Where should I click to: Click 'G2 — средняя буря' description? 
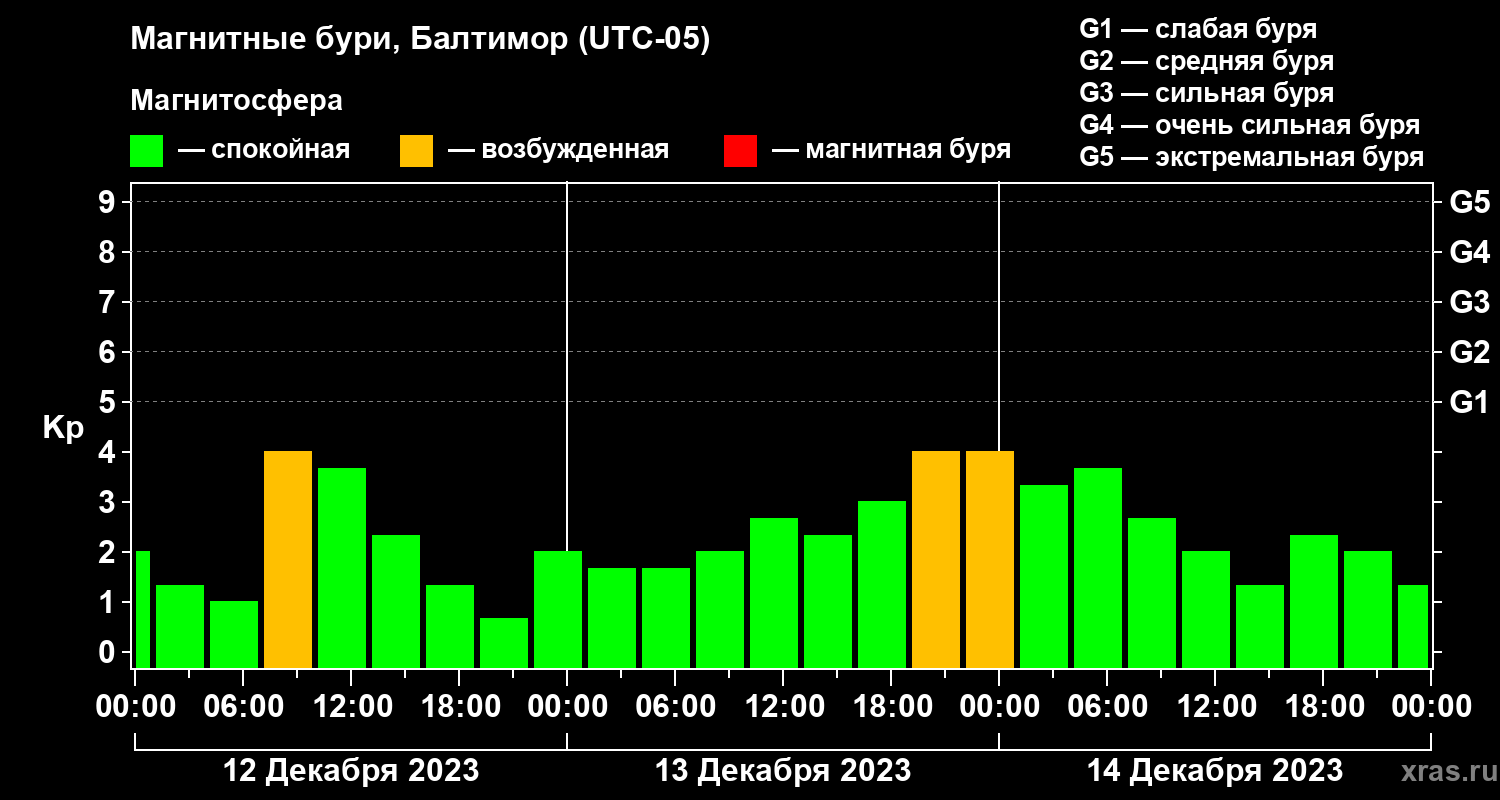[1206, 61]
